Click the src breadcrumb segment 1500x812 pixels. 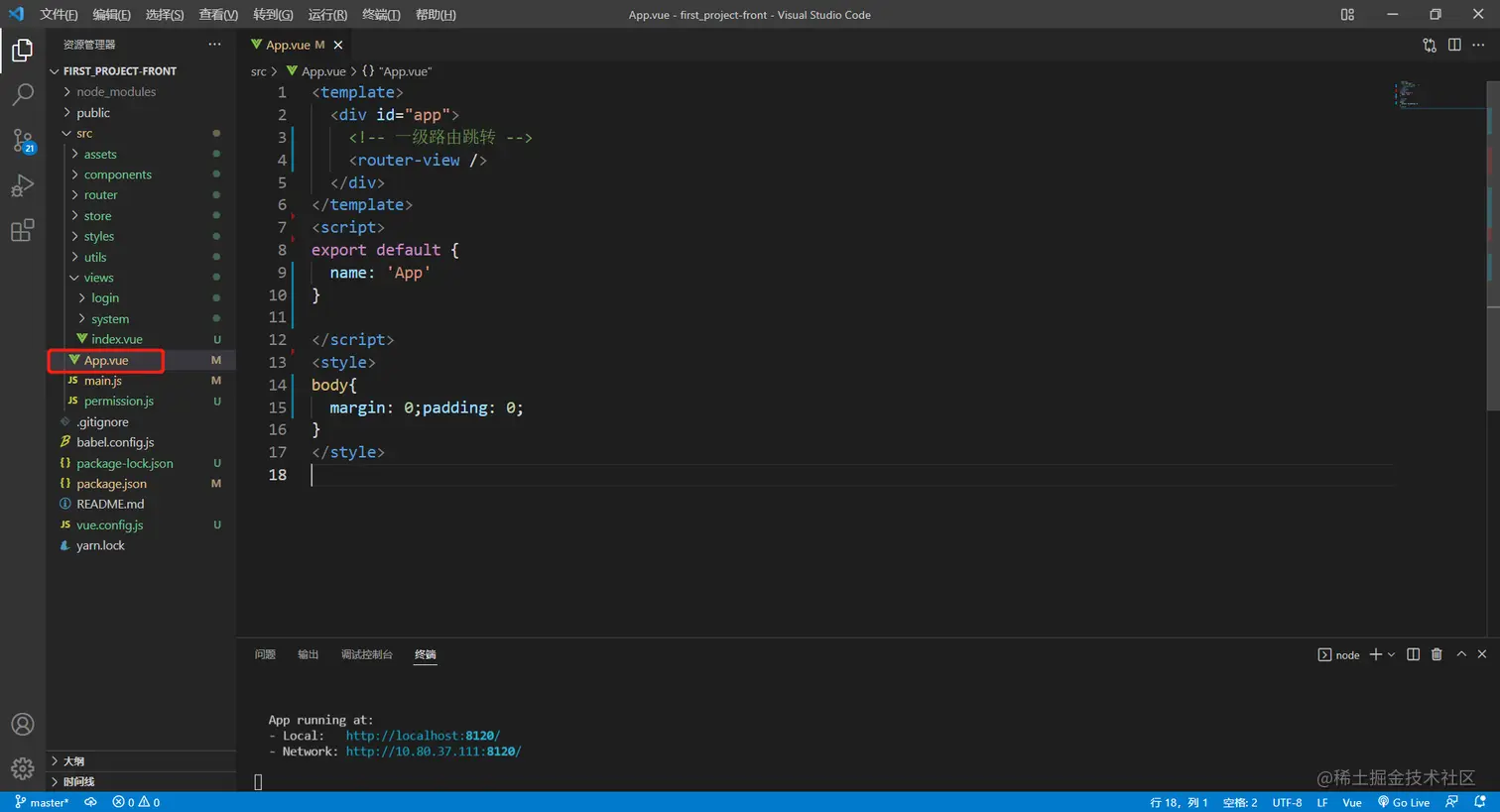click(x=258, y=71)
